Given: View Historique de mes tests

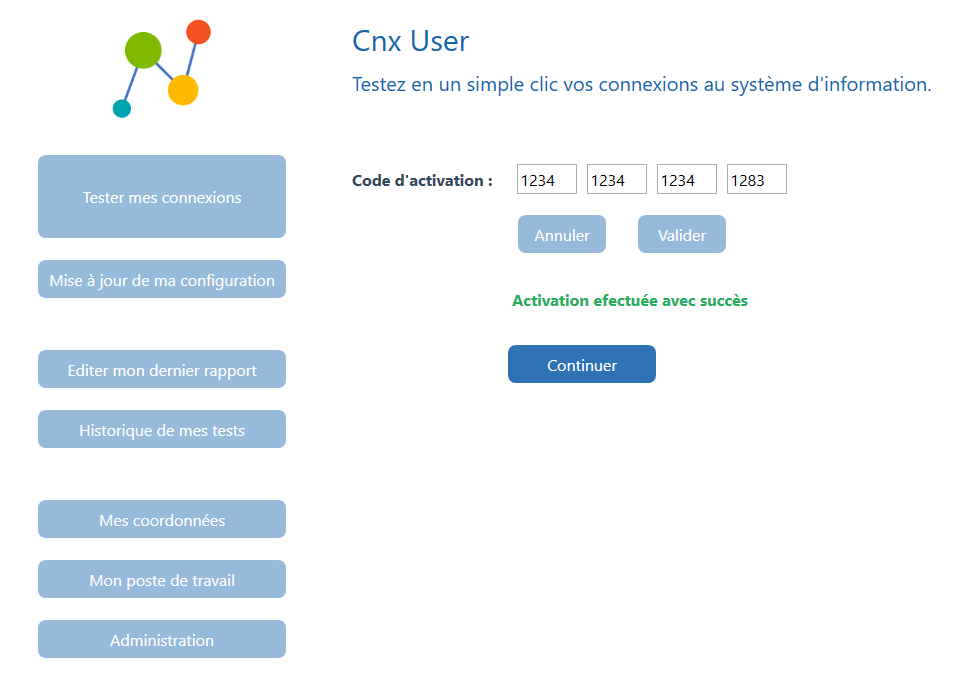Looking at the screenshot, I should pyautogui.click(x=162, y=429).
